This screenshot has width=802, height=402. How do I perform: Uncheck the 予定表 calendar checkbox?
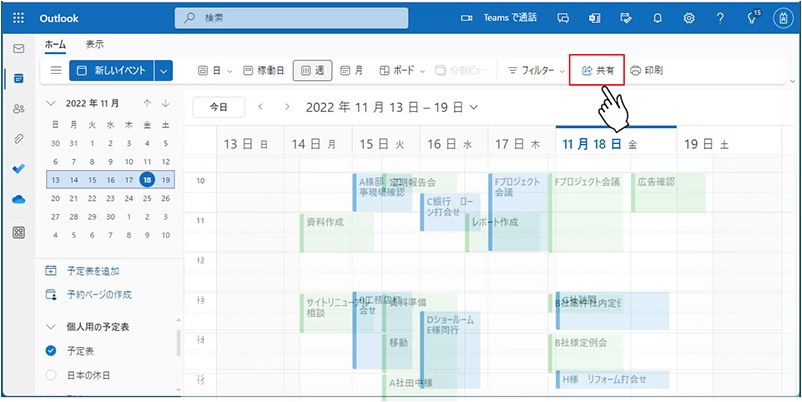[51, 351]
